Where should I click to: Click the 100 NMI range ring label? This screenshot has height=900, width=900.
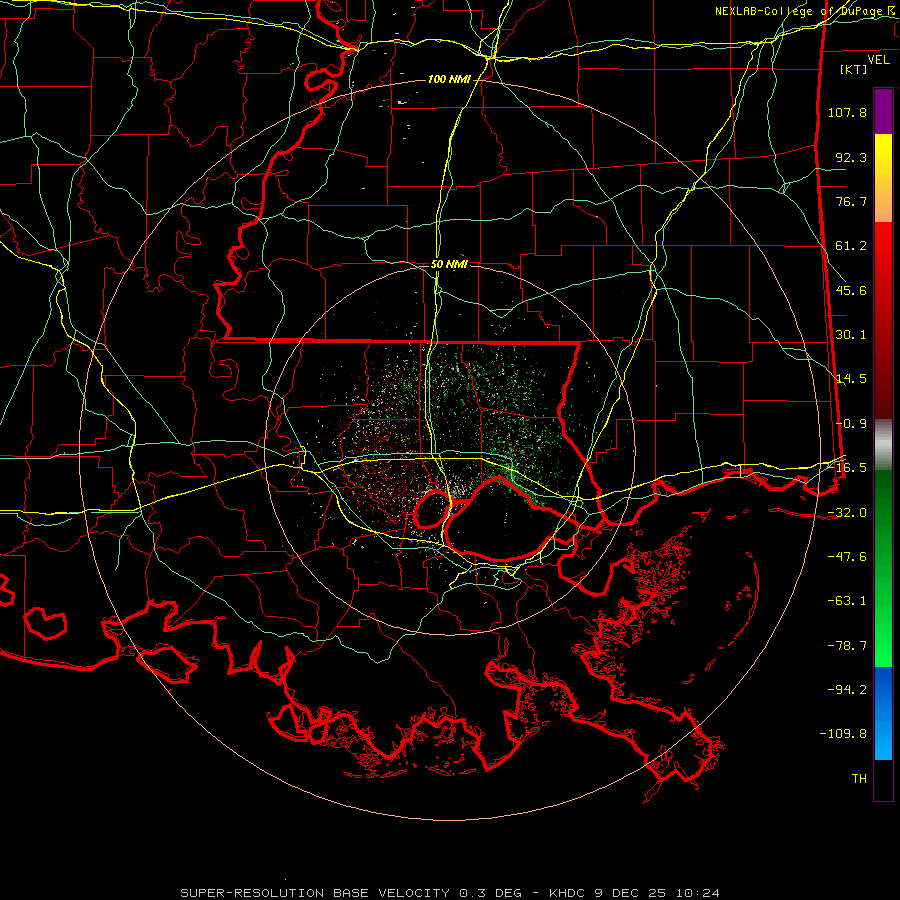(448, 79)
